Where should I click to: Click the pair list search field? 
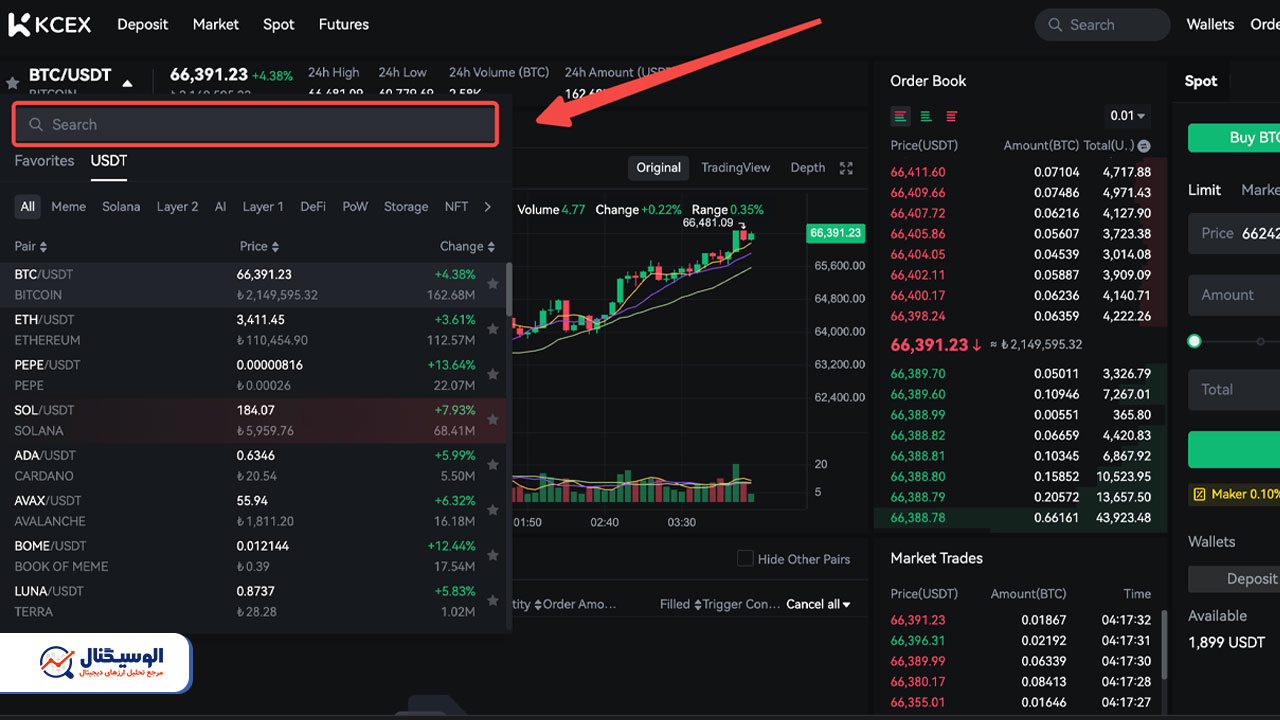(256, 125)
